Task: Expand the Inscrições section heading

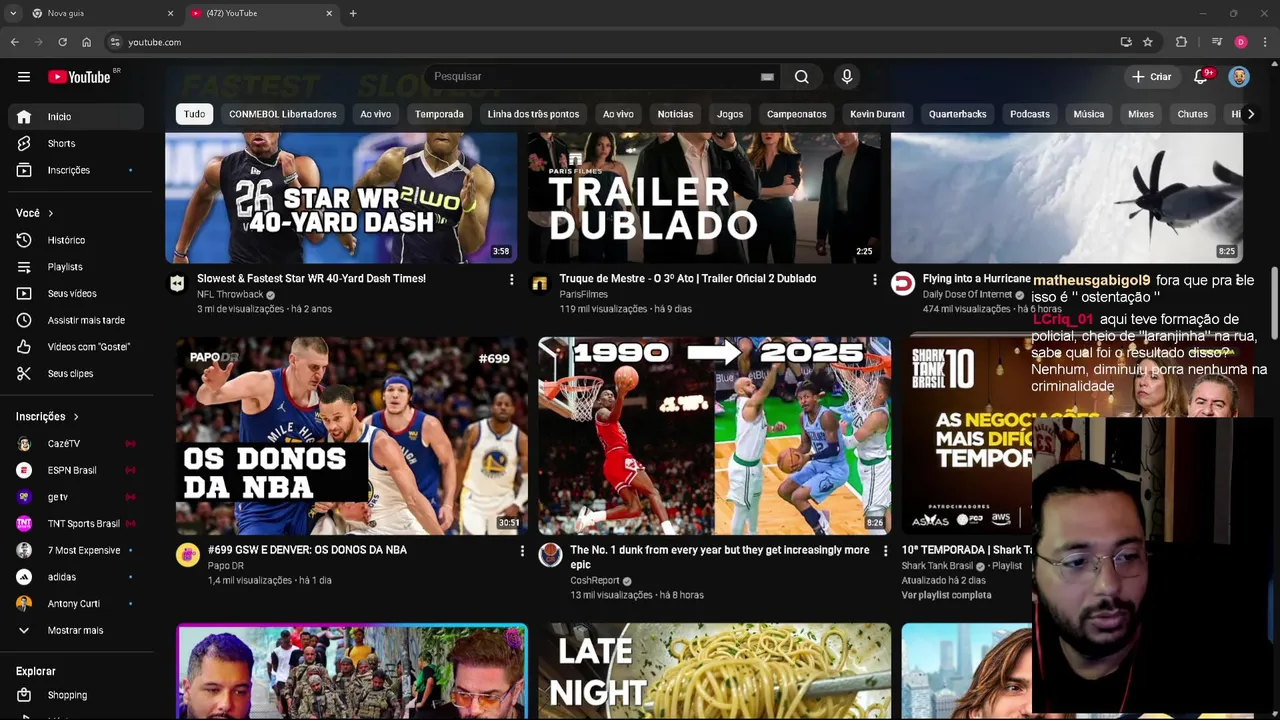Action: pyautogui.click(x=47, y=417)
